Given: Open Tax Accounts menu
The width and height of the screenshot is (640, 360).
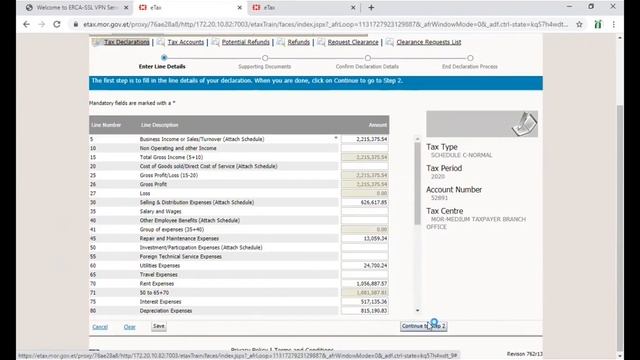Looking at the screenshot, I should pos(186,42).
